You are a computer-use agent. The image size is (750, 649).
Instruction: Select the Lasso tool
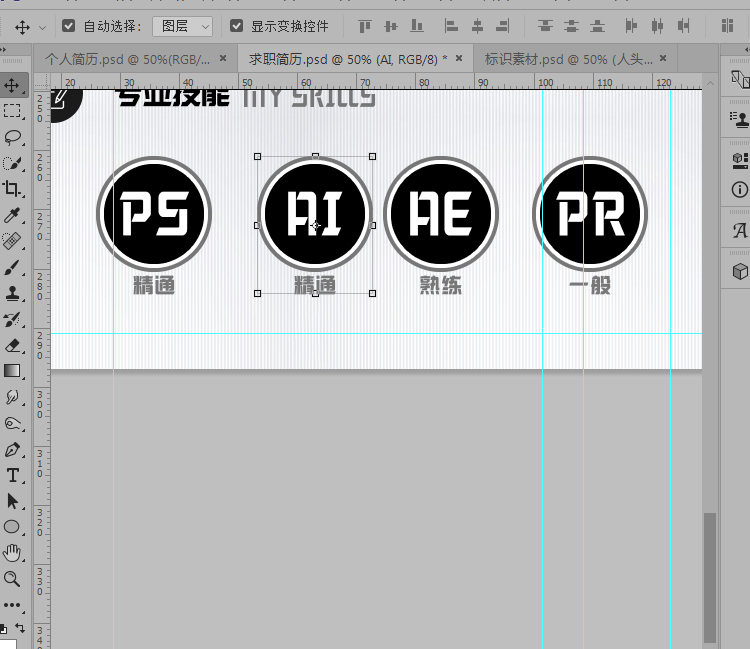(12, 137)
